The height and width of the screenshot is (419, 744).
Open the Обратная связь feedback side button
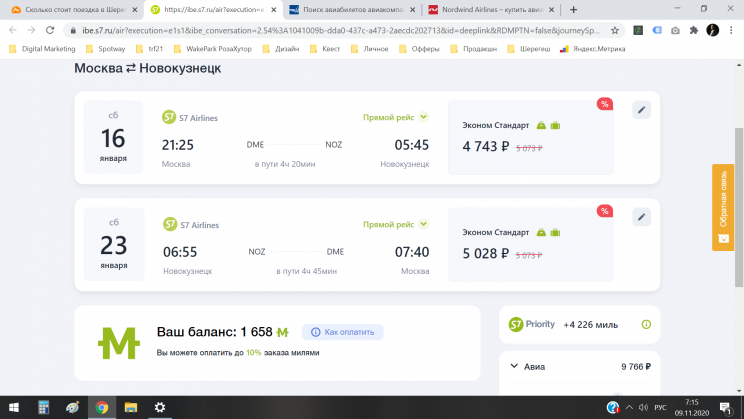tap(723, 207)
